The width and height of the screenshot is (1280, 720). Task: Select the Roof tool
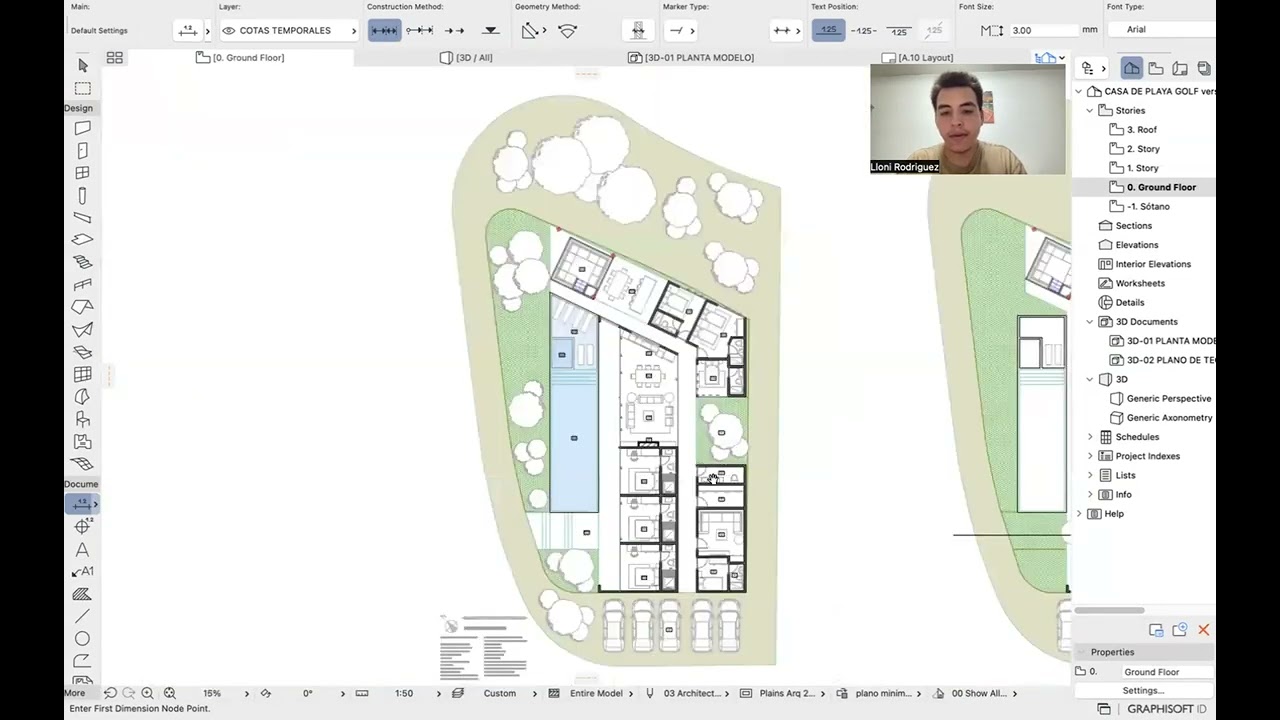(83, 307)
